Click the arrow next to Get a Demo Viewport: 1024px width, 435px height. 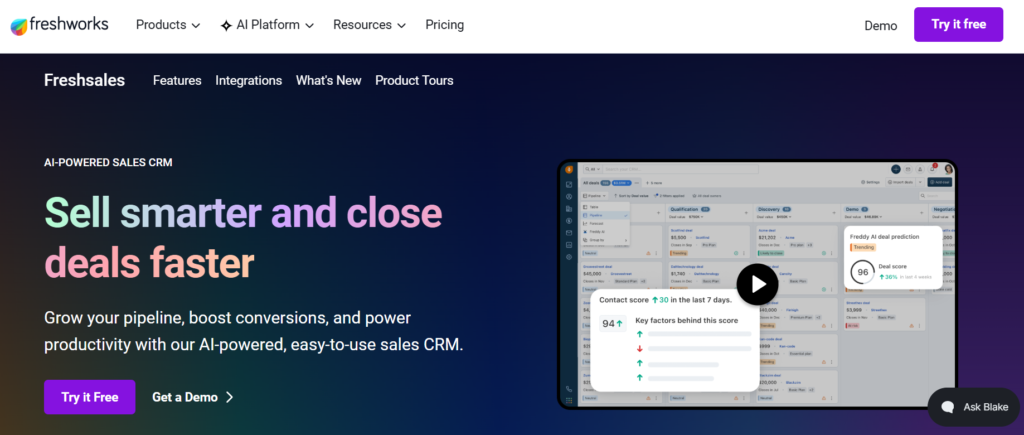[229, 397]
